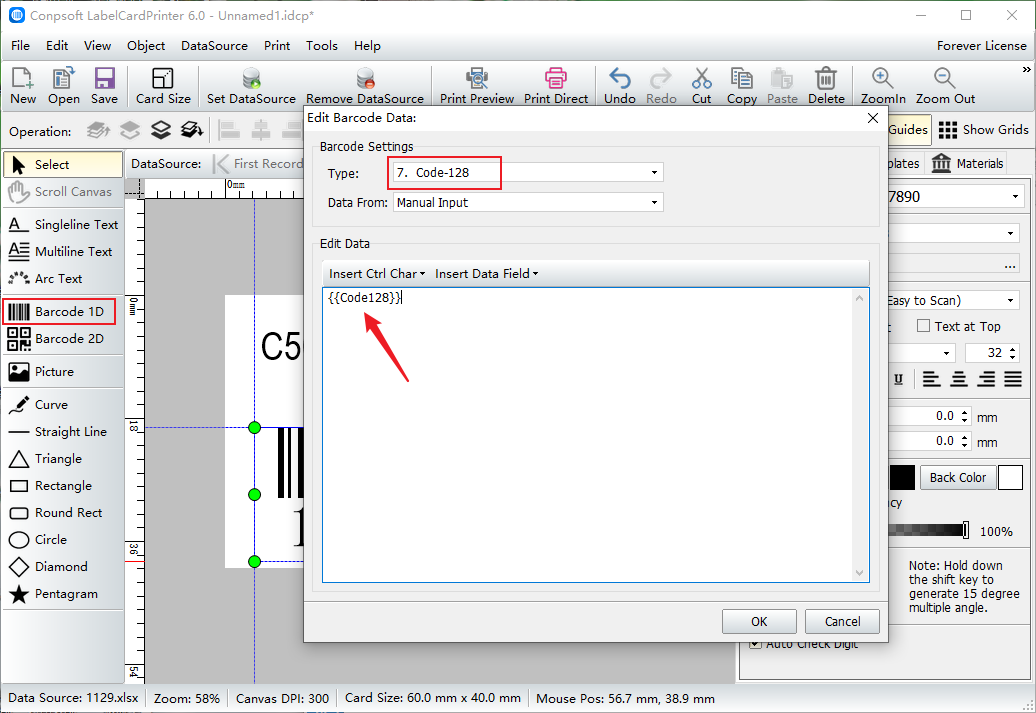Click the white back color swatch
Image resolution: width=1036 pixels, height=713 pixels.
coord(1010,477)
